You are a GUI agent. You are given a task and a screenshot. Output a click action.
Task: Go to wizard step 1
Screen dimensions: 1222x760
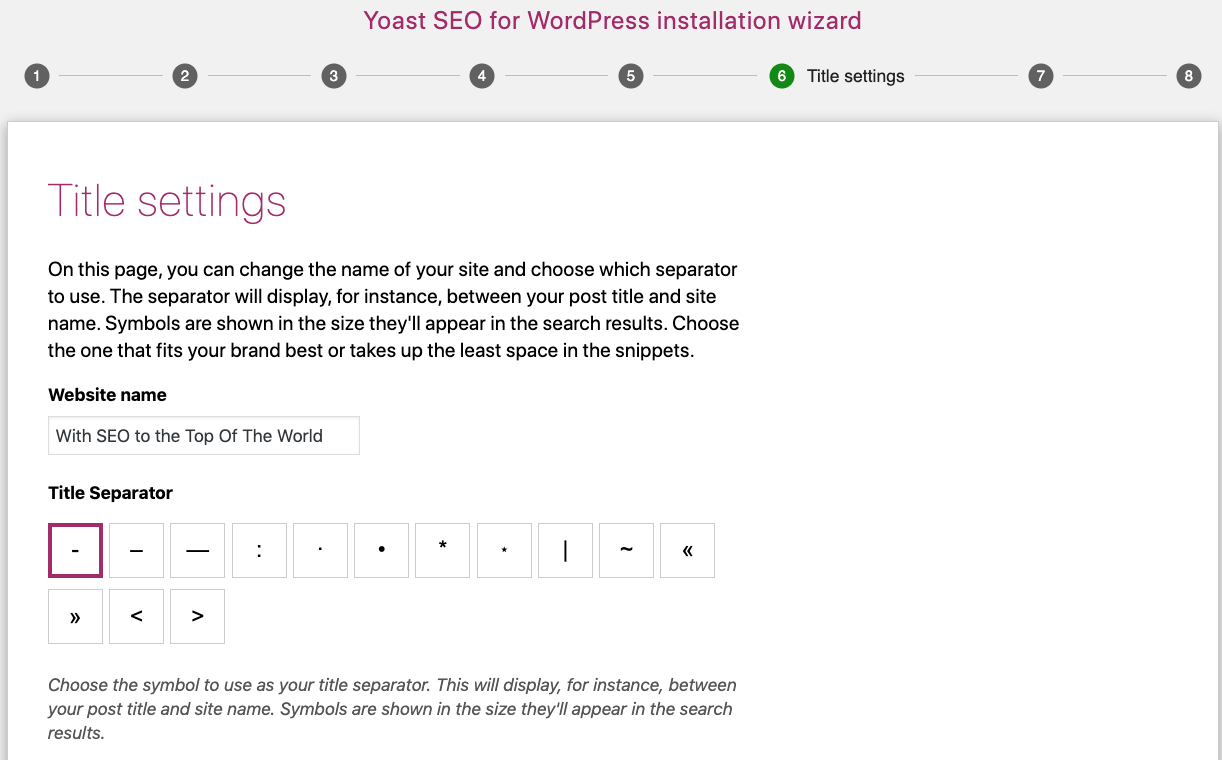tap(37, 76)
